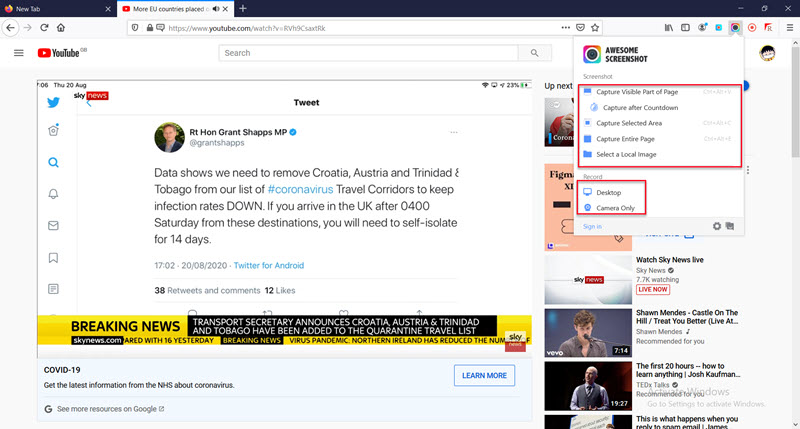Open feedback chat icon in popup
800x429 pixels.
pos(730,226)
